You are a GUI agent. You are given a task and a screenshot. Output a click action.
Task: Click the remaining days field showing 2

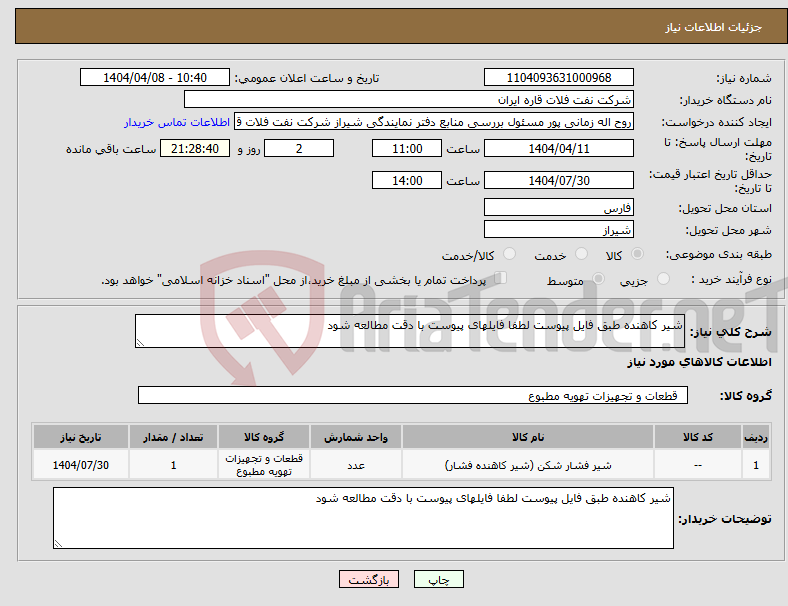coord(299,149)
